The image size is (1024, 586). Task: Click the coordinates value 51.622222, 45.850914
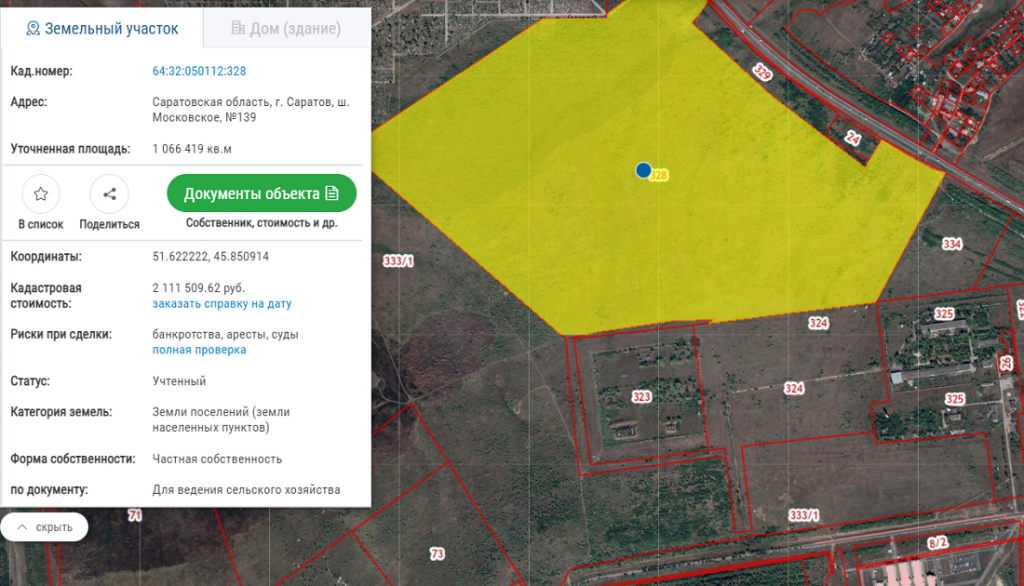click(210, 257)
